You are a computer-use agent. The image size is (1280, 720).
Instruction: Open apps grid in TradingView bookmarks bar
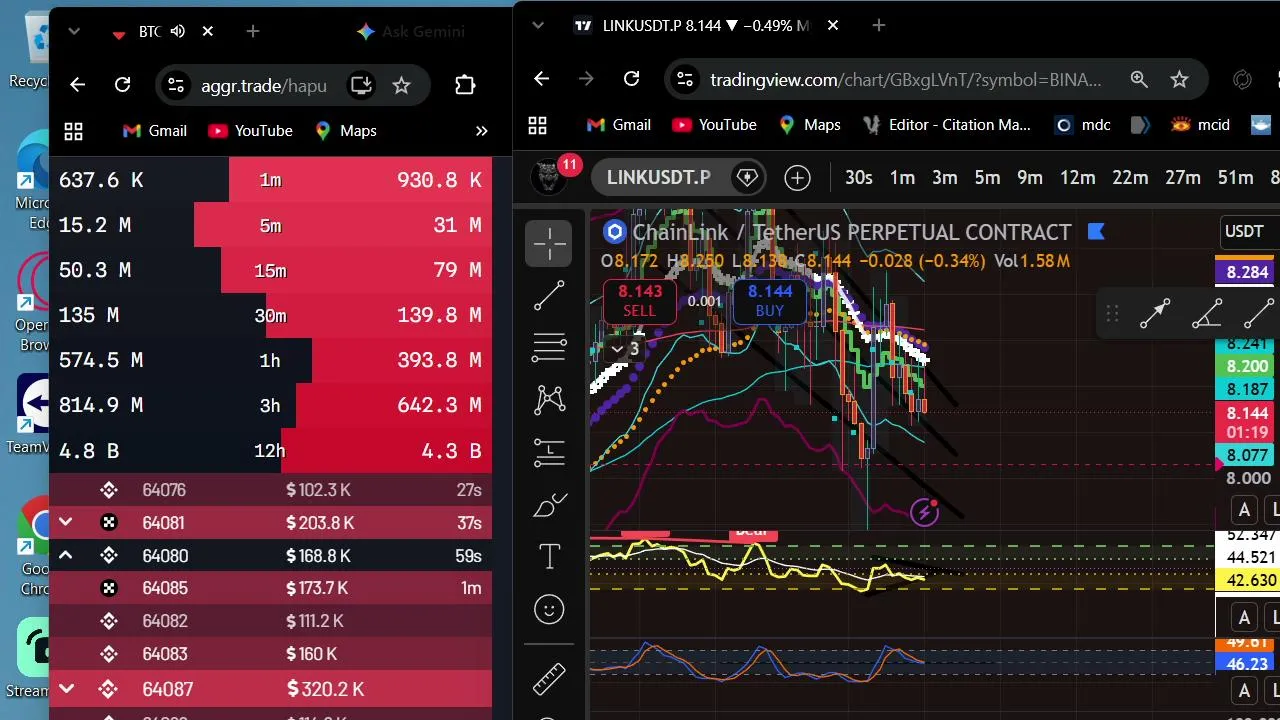(x=537, y=125)
